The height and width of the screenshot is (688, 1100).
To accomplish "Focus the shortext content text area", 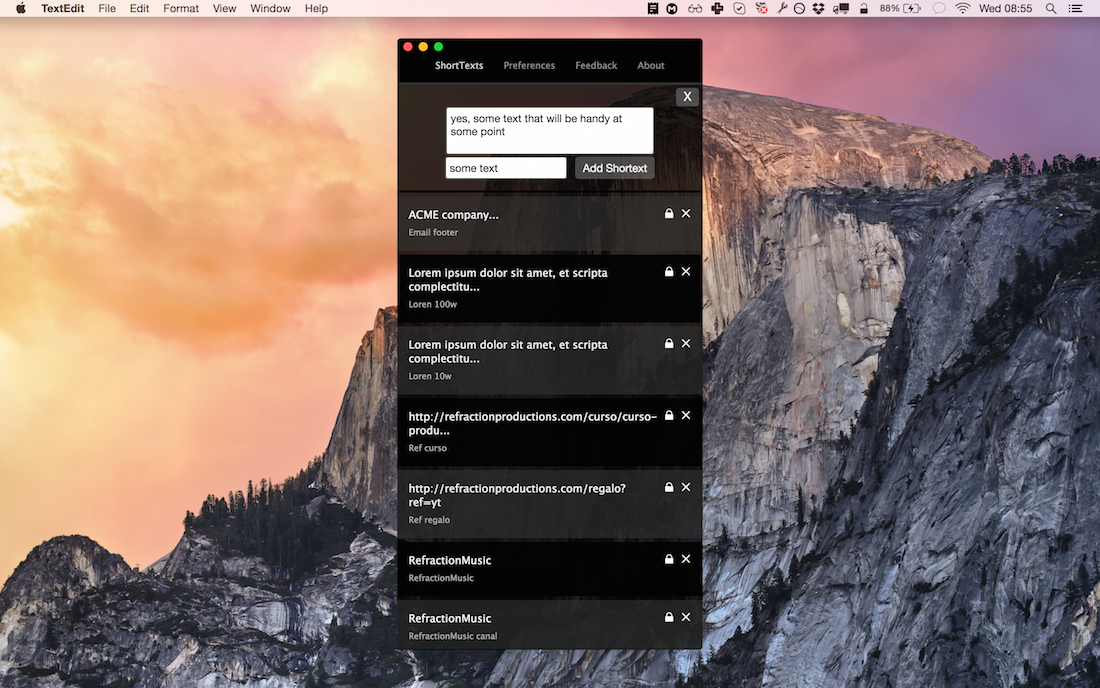I will point(549,130).
